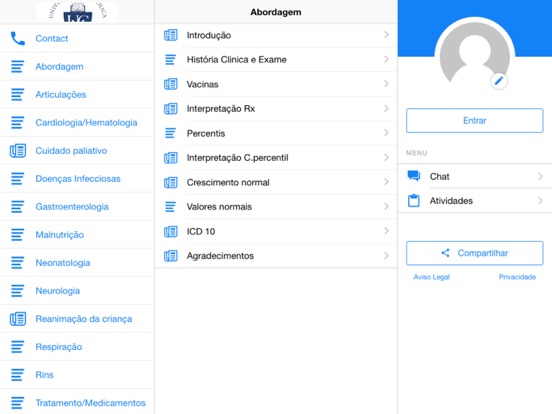Click the Cuidado paliativo label
The width and height of the screenshot is (552, 414).
(71, 151)
